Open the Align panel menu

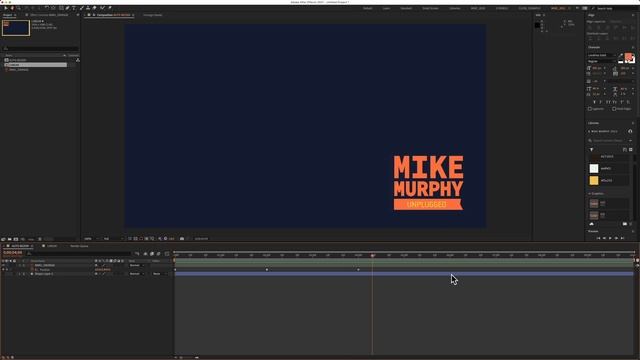(x=633, y=15)
